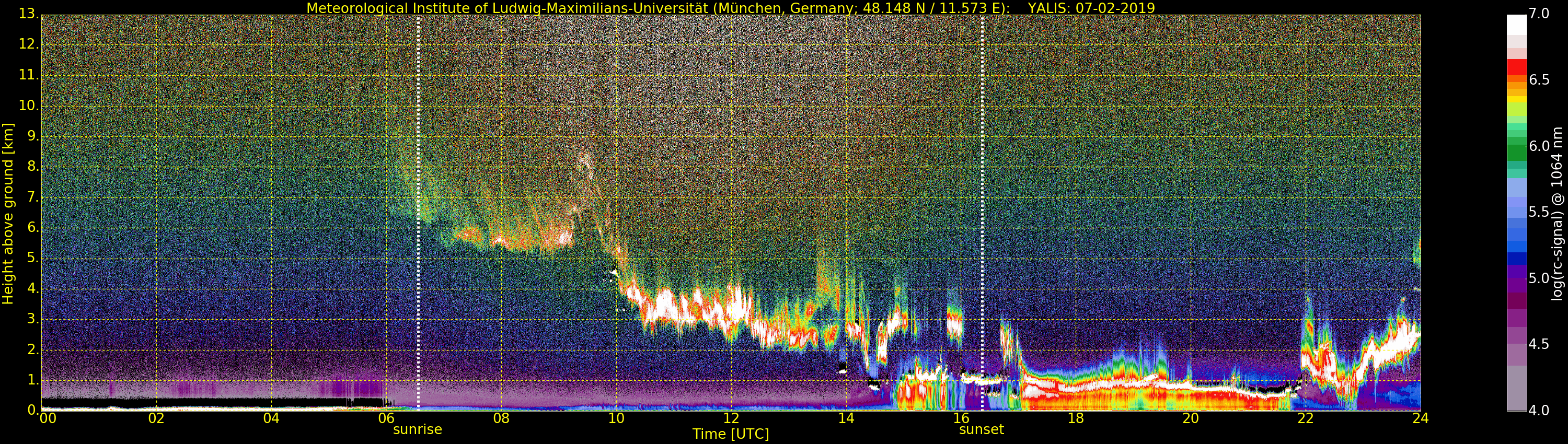The height and width of the screenshot is (444, 1568).
Task: Click the 'Time [UTC]' axis label
Action: click(731, 434)
